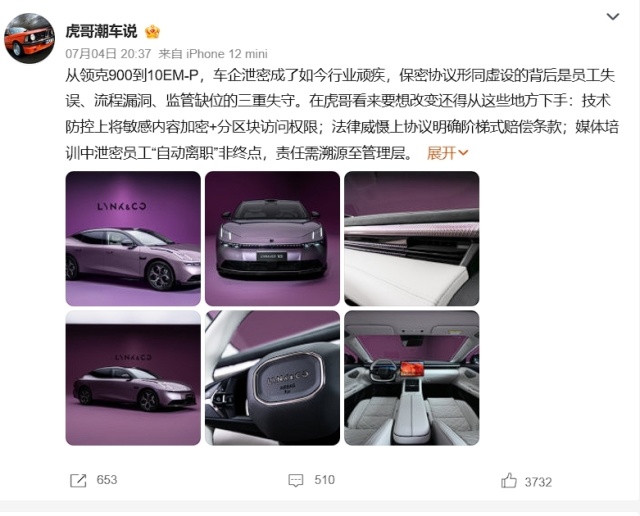Open the LYNK&CO side view car photo
Image resolution: width=640 pixels, height=516 pixels.
(133, 238)
